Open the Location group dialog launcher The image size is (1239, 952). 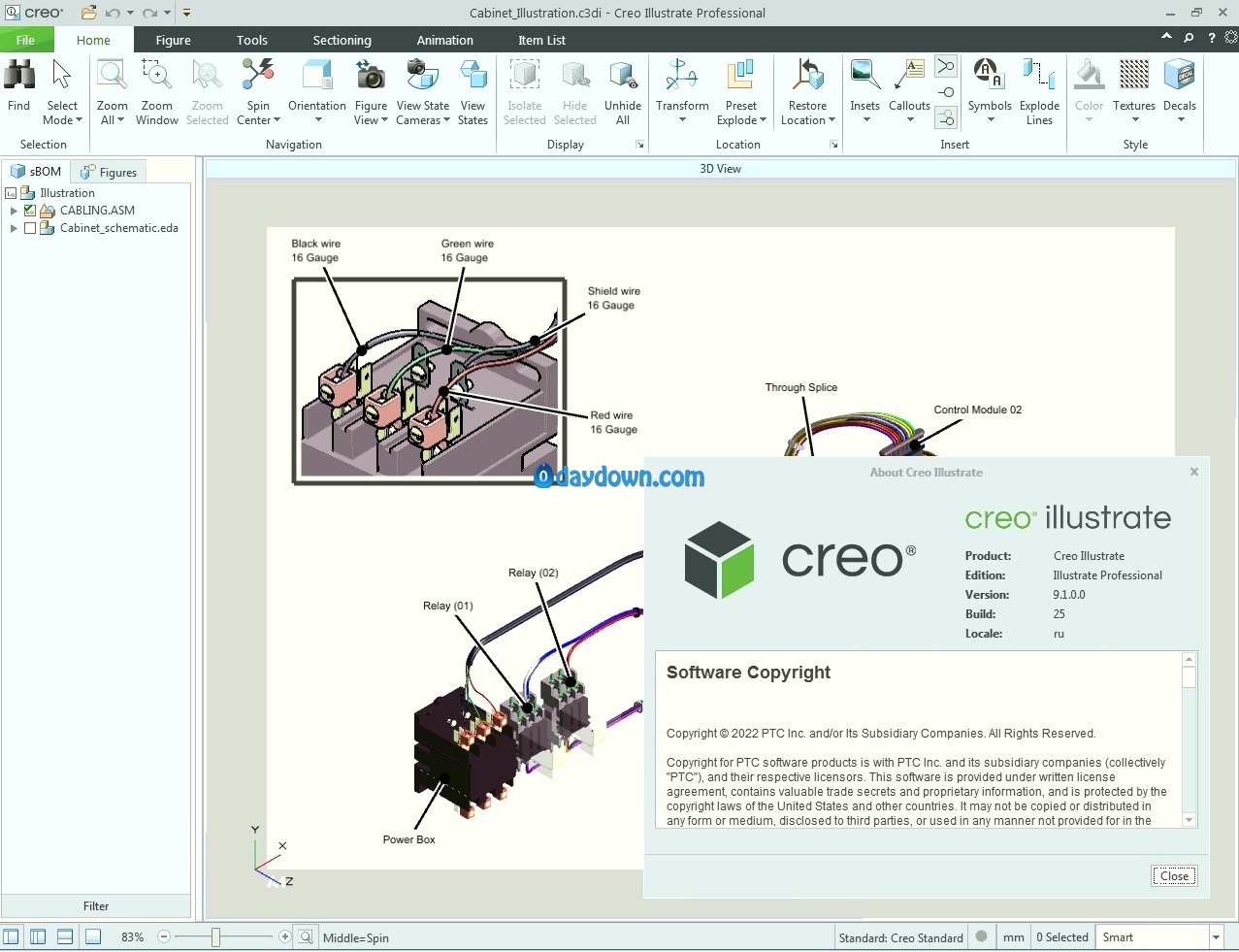click(834, 145)
